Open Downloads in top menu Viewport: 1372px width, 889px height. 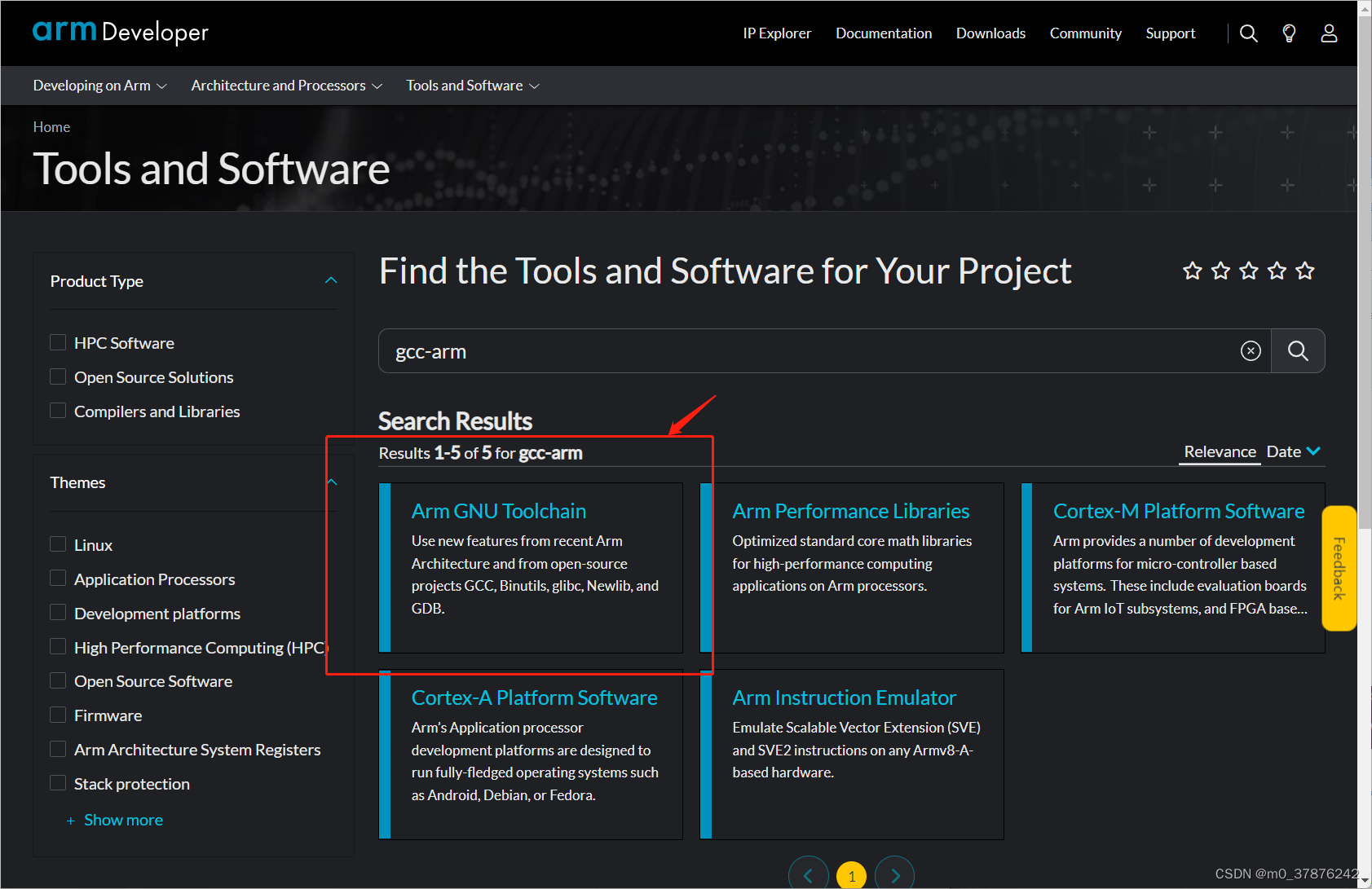point(990,33)
